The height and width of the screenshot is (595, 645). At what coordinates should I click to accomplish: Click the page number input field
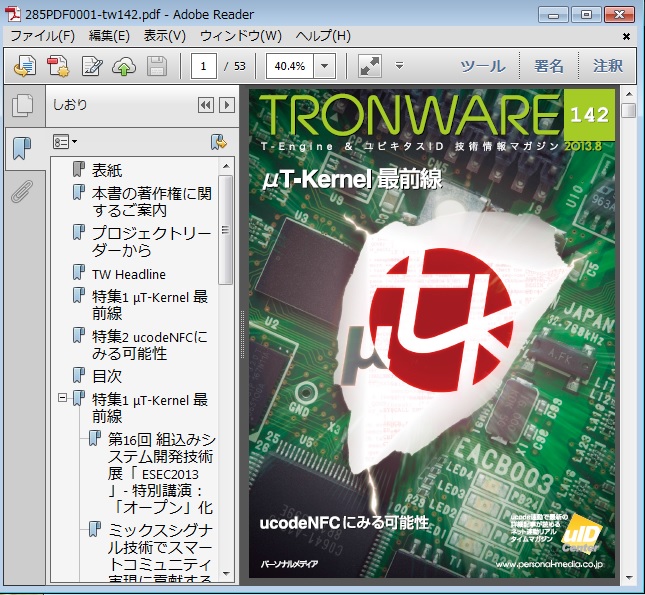204,66
